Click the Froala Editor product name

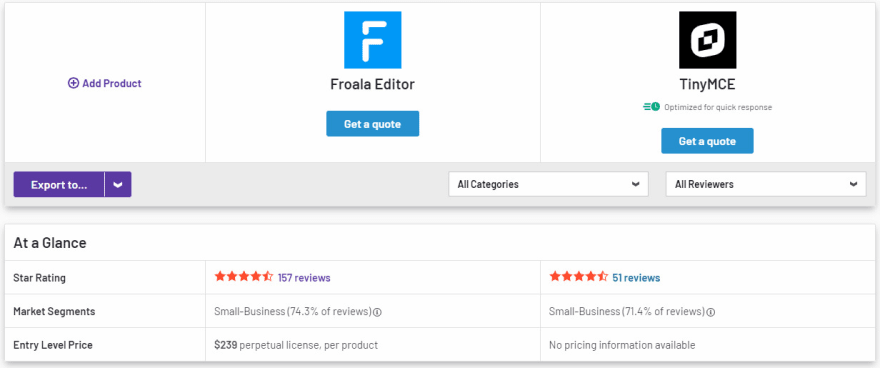pyautogui.click(x=373, y=85)
